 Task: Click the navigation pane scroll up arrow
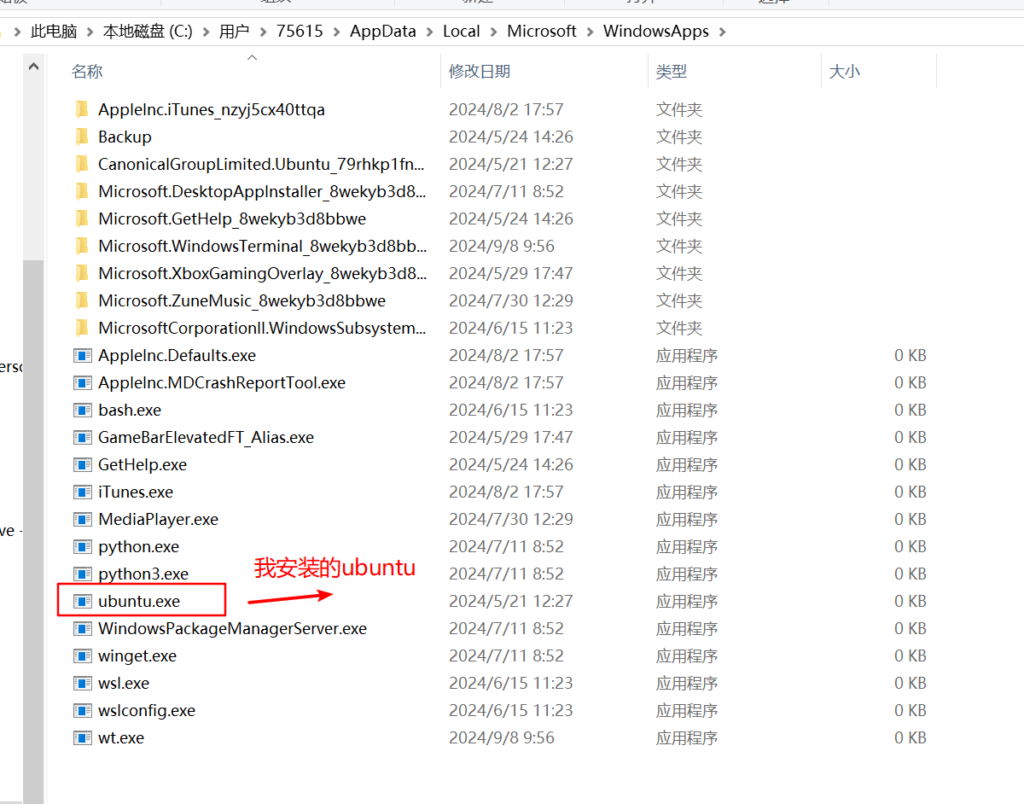[x=33, y=67]
